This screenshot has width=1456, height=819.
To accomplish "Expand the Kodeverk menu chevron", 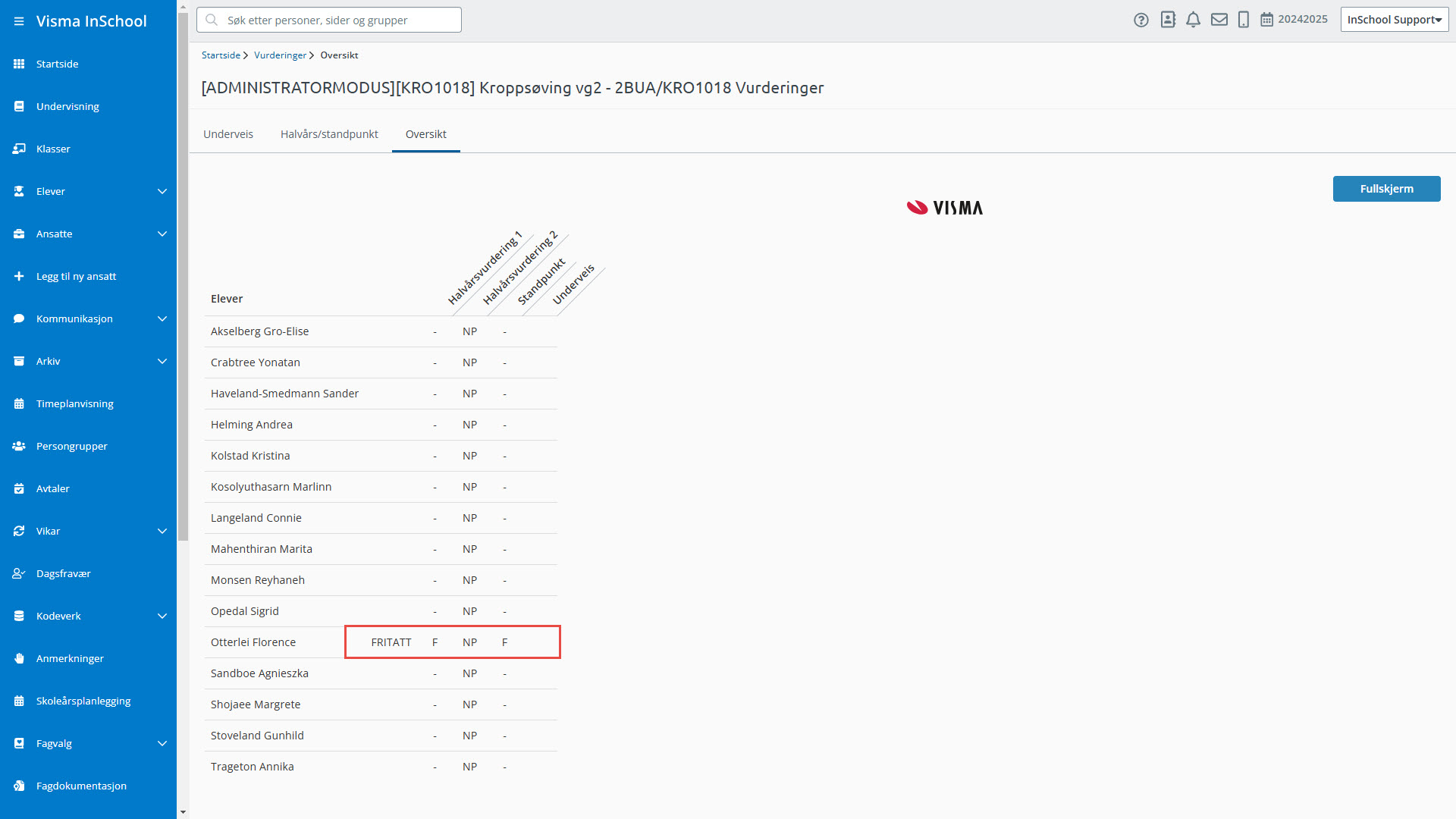I will coord(162,616).
